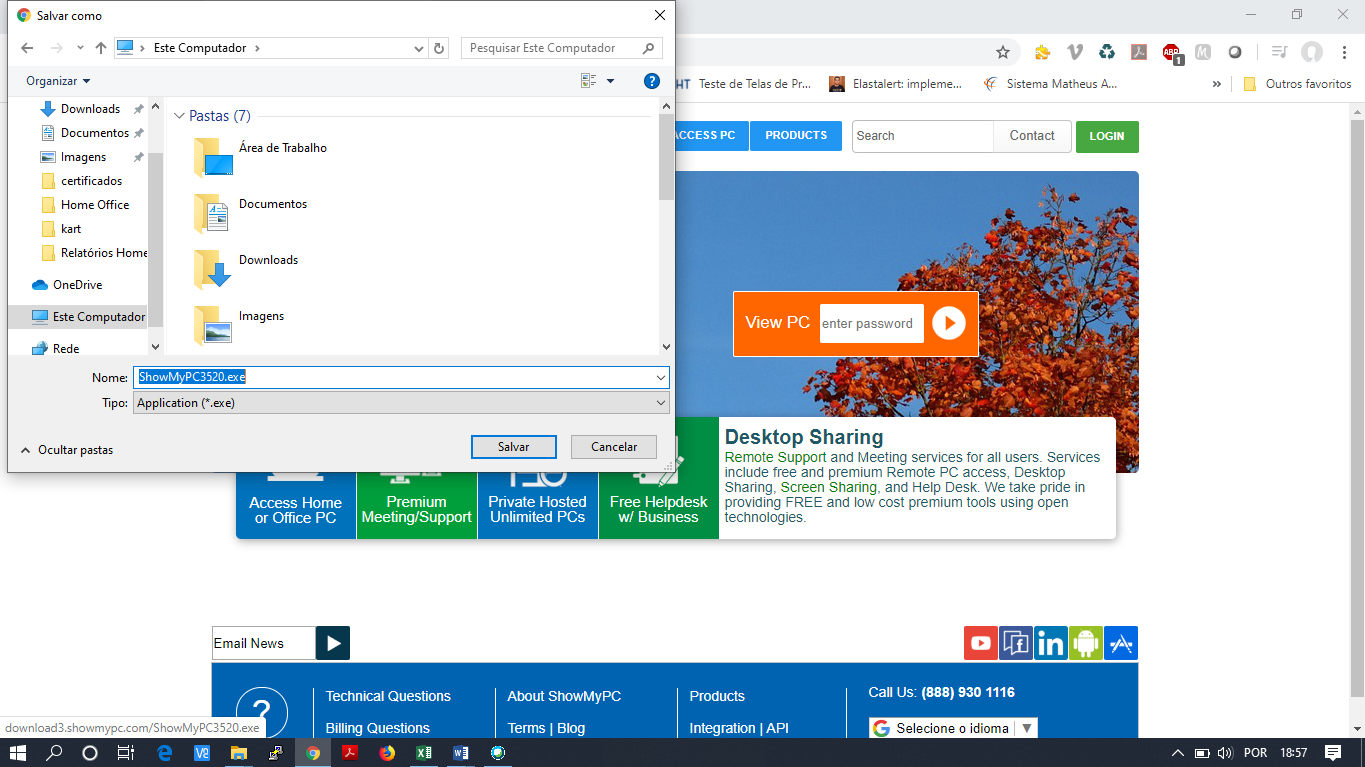Open the Technical Questions link

click(388, 696)
